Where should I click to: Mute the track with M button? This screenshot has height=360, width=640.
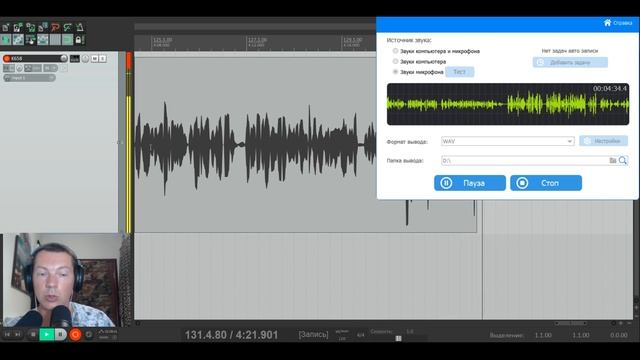coord(95,59)
